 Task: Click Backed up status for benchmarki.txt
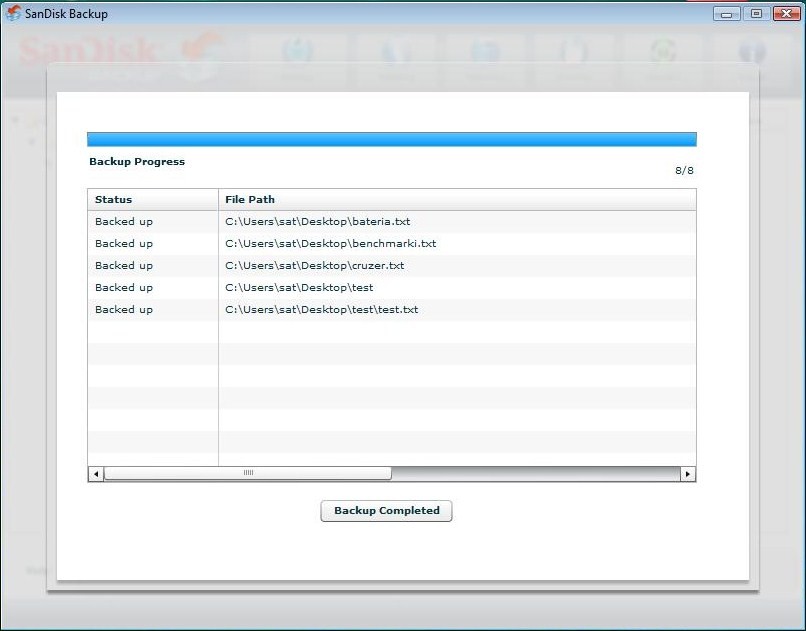point(124,244)
